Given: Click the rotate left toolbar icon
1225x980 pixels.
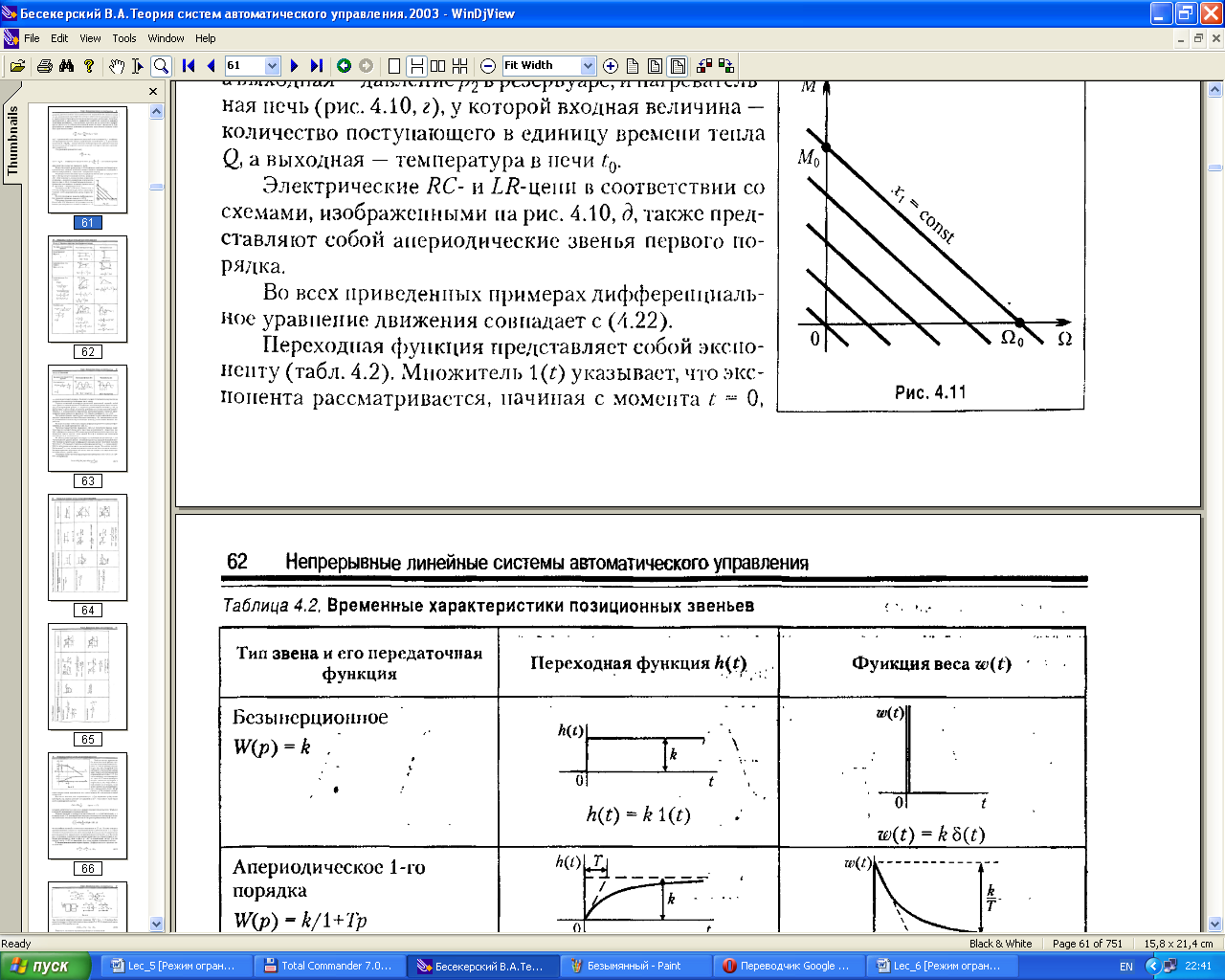Looking at the screenshot, I should (x=704, y=66).
